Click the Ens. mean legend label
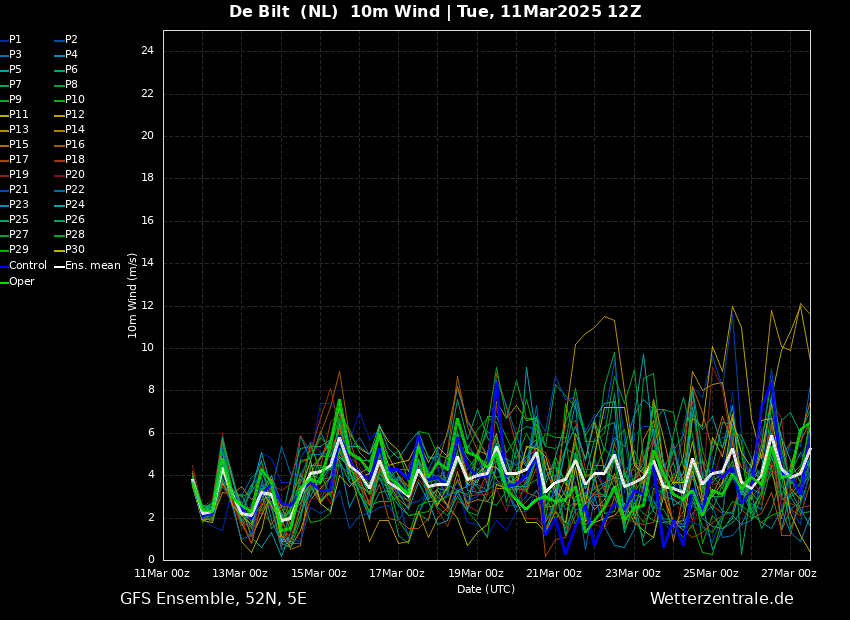 pyautogui.click(x=87, y=266)
